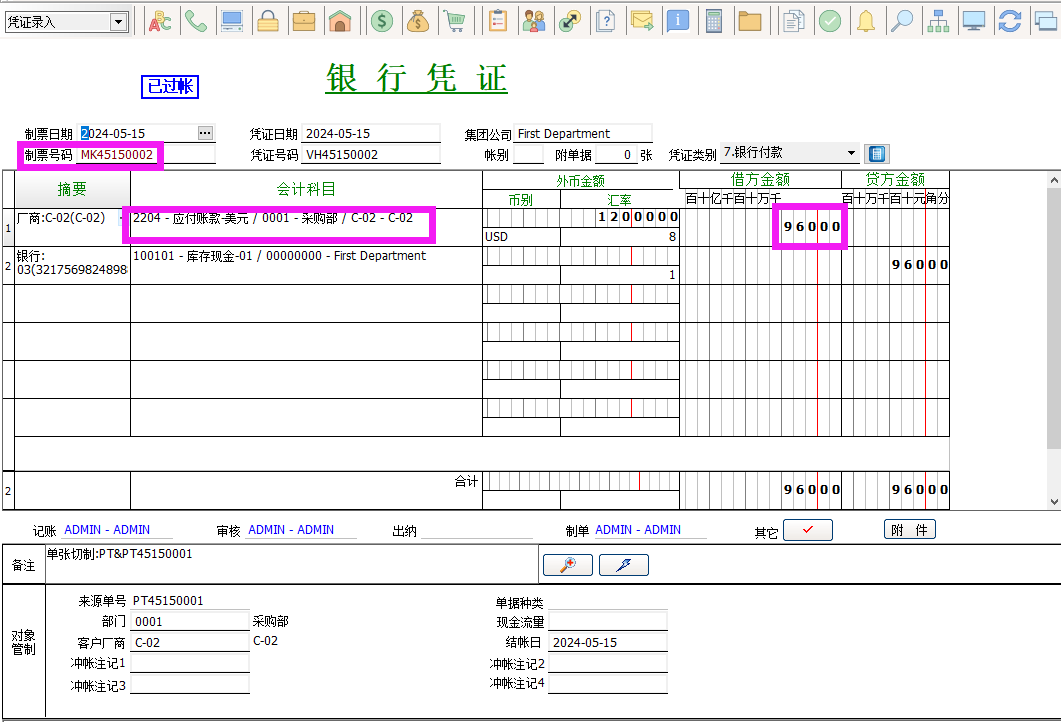Open the calculator toolbar icon
This screenshot has width=1061, height=722.
[714, 22]
